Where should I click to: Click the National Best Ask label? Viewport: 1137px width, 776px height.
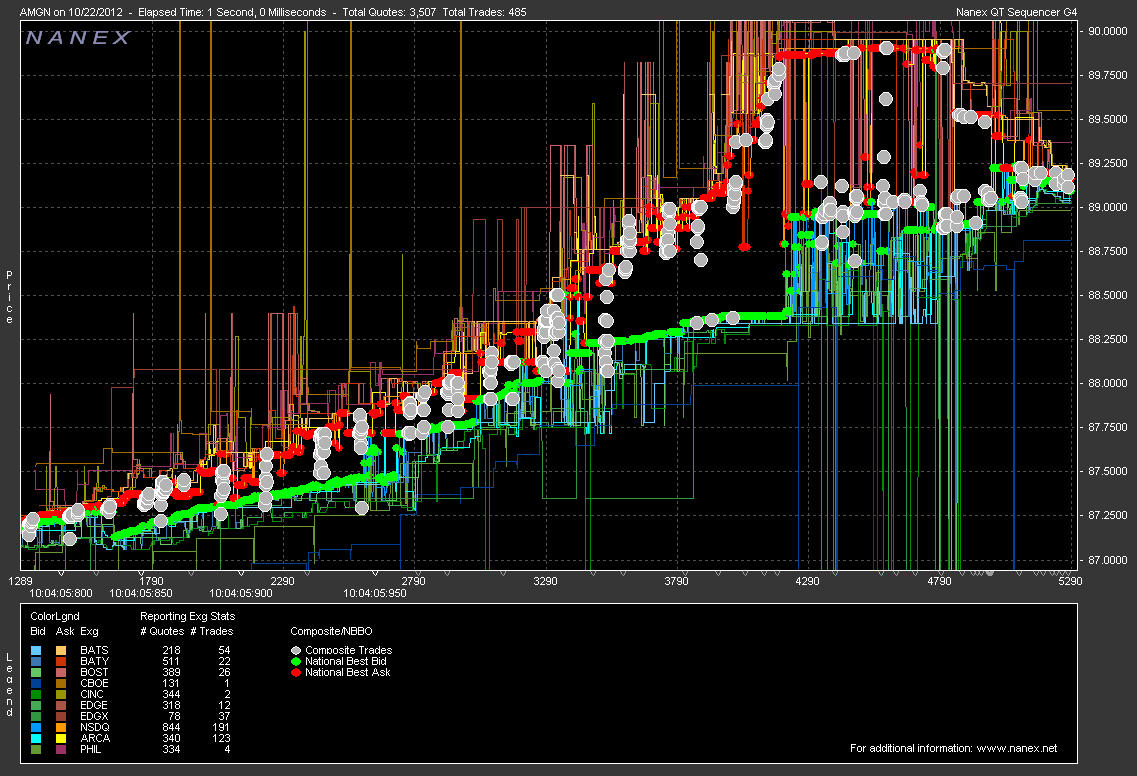pos(347,672)
